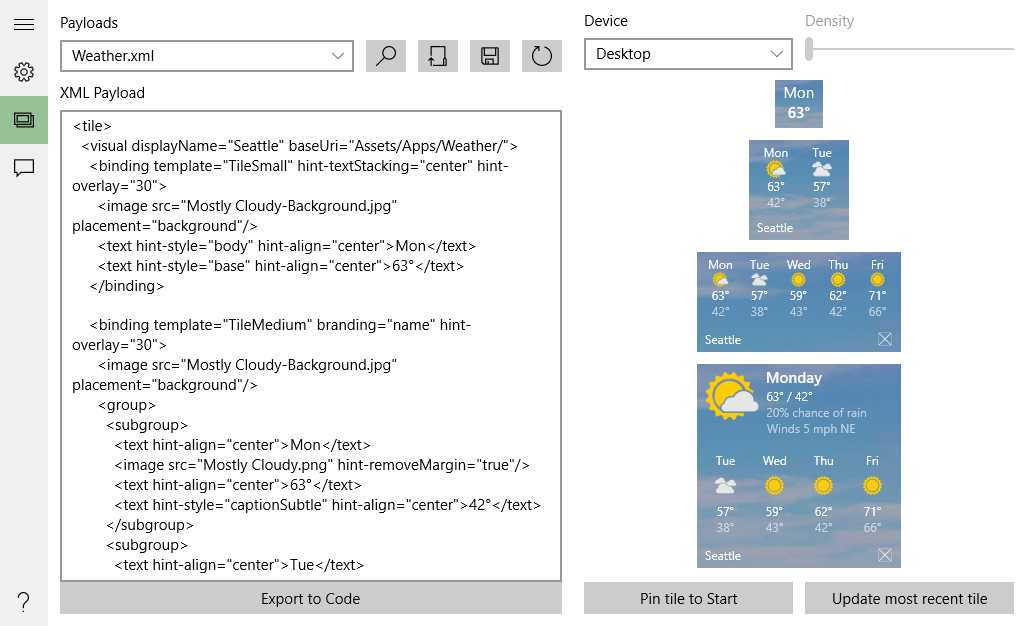Click the magnifier search payload button

(x=385, y=56)
